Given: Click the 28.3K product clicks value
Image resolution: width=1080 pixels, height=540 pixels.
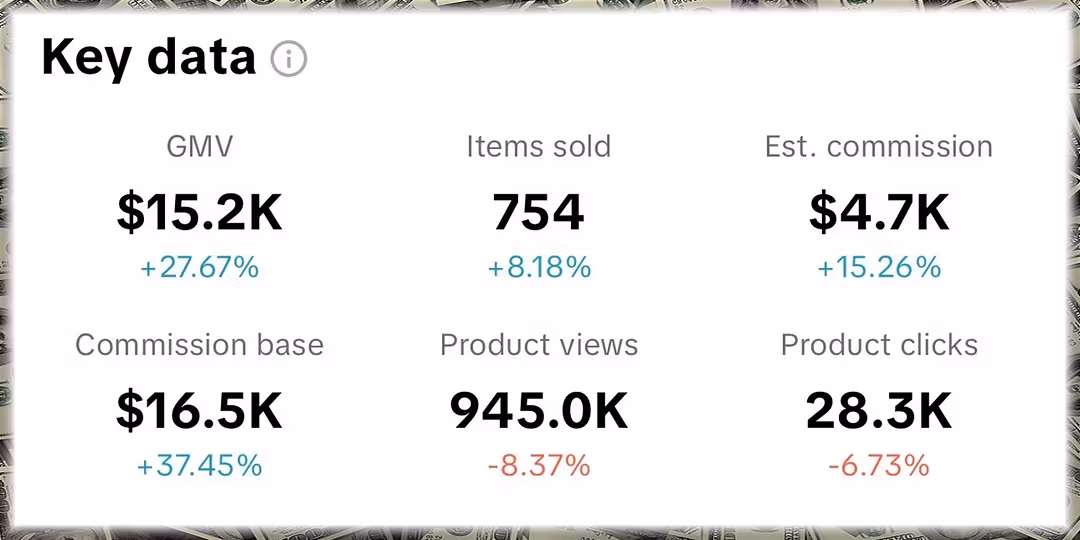Looking at the screenshot, I should click(879, 411).
